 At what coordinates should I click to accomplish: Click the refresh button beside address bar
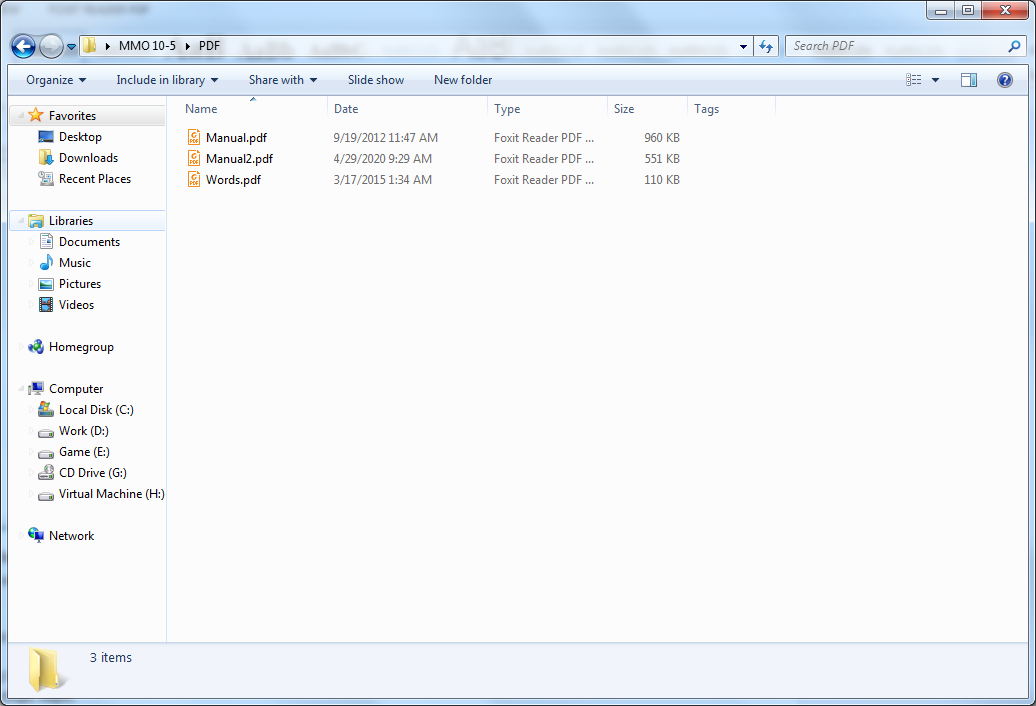[x=766, y=46]
